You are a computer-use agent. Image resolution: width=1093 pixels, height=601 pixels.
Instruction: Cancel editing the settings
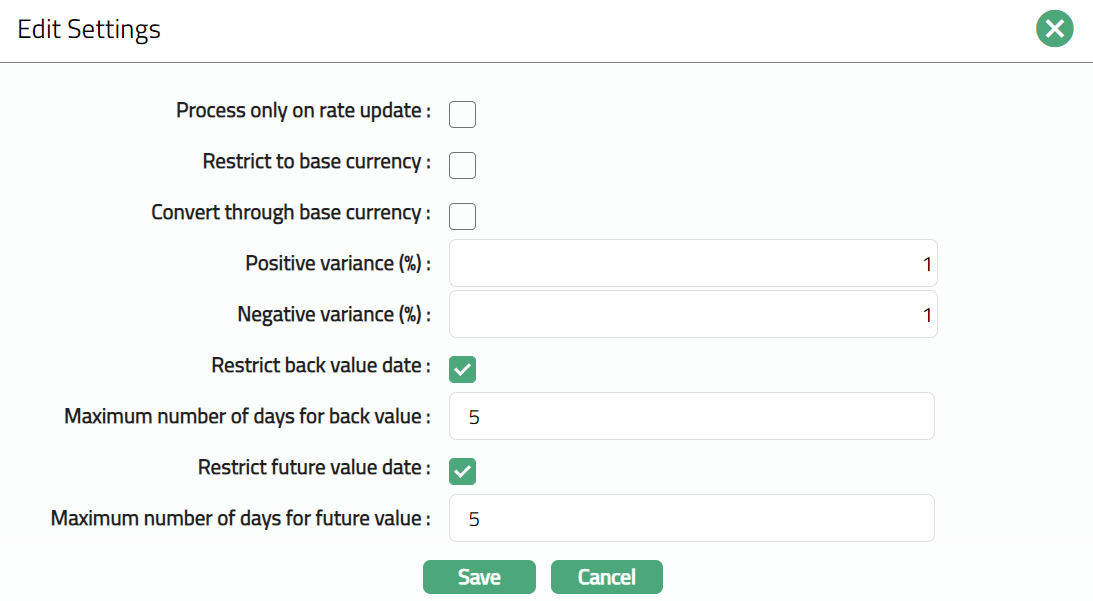(x=606, y=577)
